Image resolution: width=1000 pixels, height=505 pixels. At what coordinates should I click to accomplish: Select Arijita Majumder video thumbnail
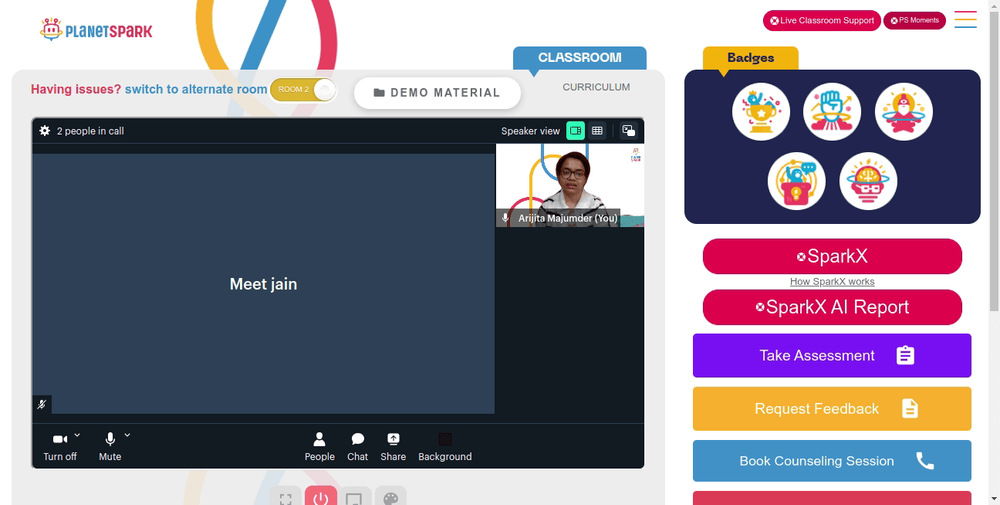(570, 185)
